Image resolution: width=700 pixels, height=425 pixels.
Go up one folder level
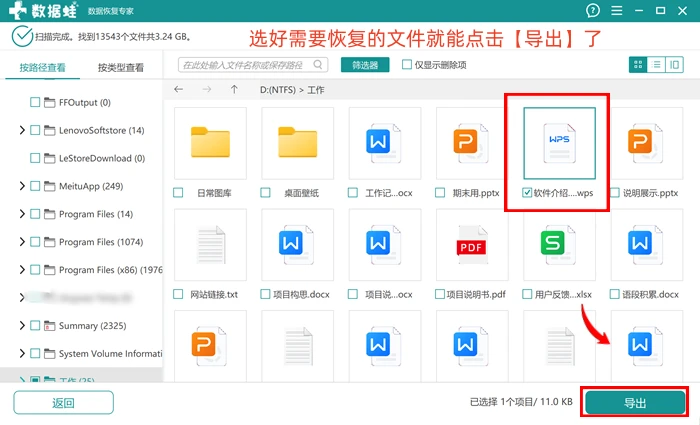(x=234, y=89)
